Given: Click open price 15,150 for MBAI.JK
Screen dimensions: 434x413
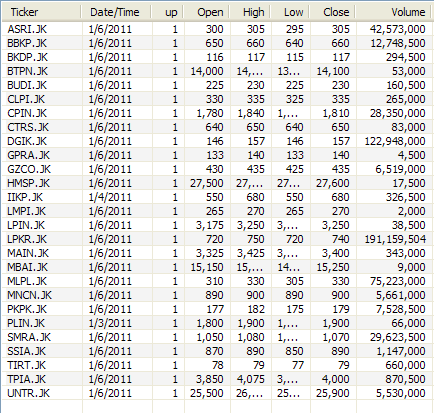Looking at the screenshot, I should (207, 267).
